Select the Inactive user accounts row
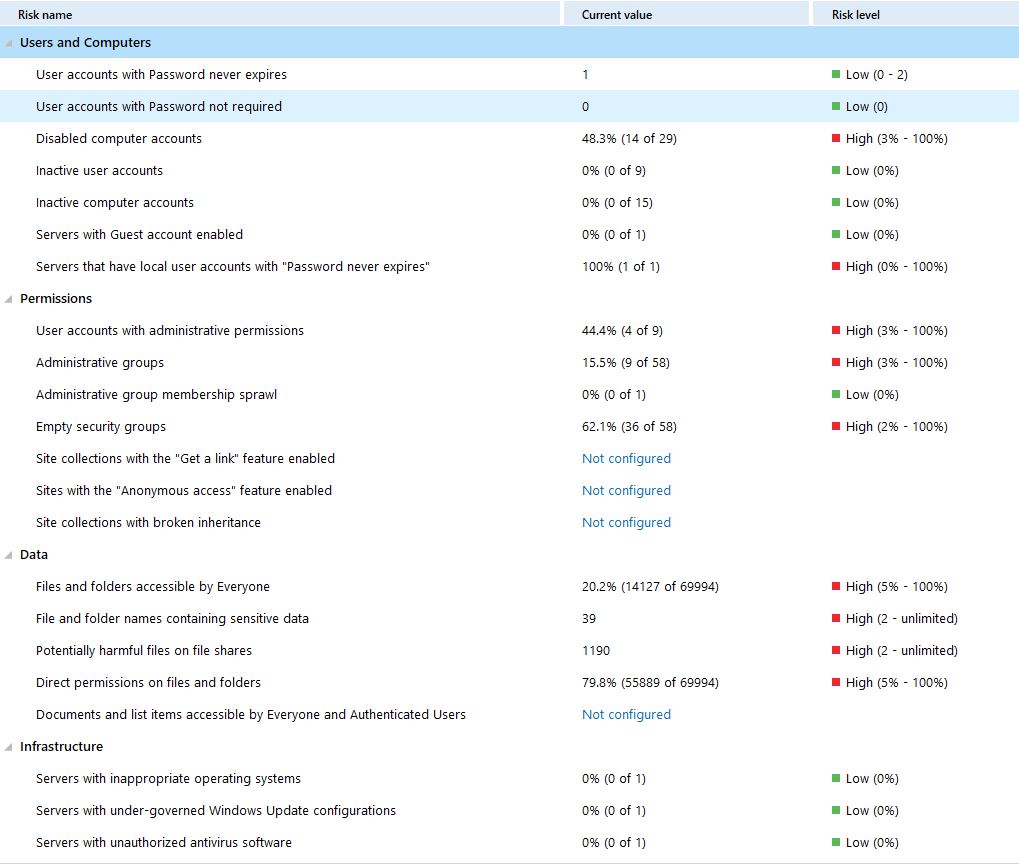 [510, 171]
